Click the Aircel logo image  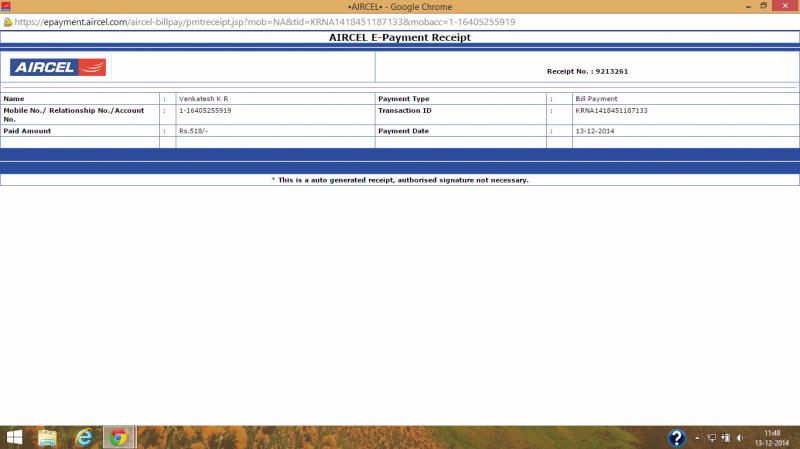(x=58, y=67)
